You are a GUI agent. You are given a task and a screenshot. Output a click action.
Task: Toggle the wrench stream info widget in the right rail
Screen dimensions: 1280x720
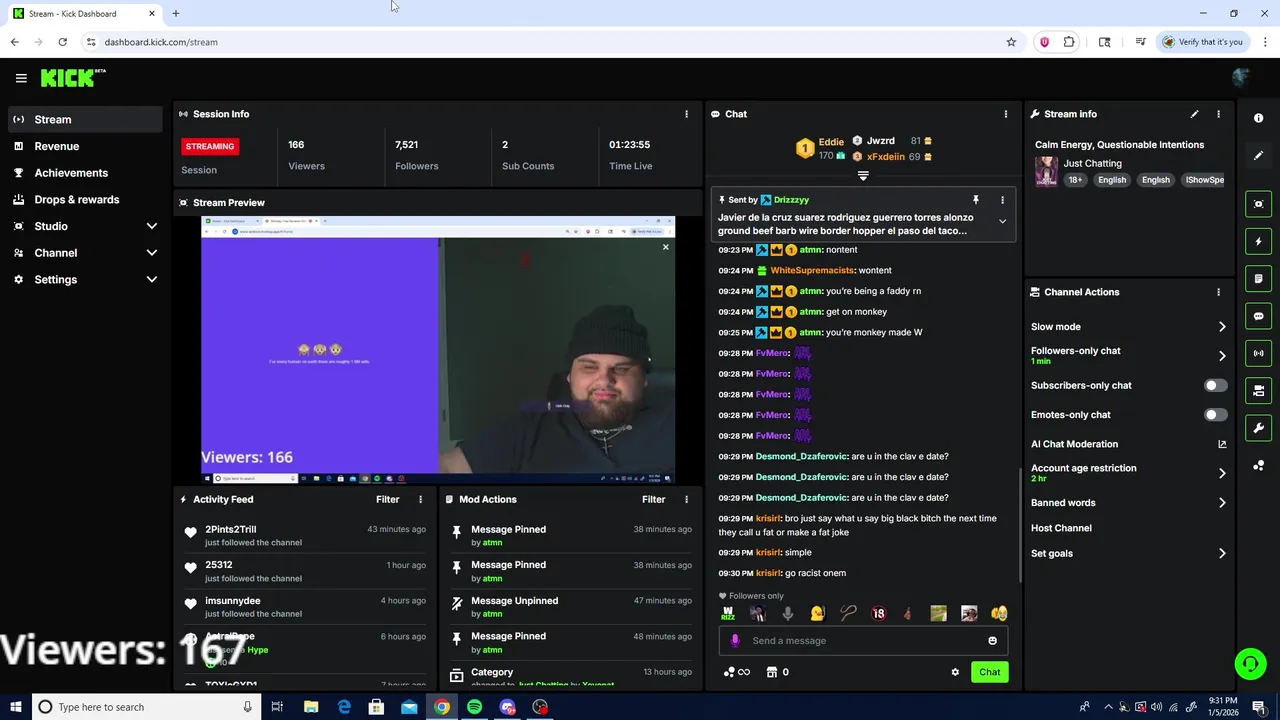coord(1258,428)
